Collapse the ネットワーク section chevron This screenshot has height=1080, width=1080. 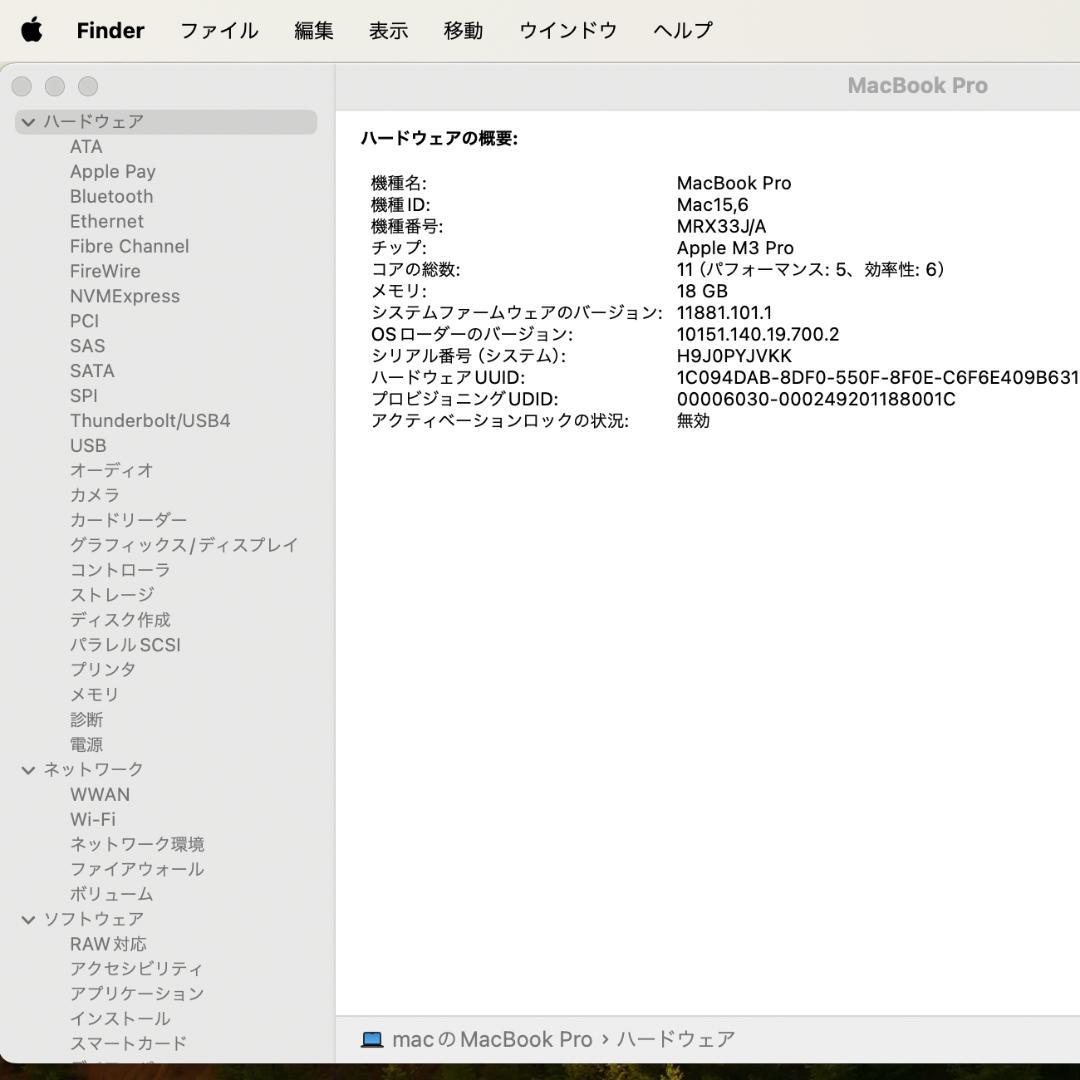(x=28, y=769)
